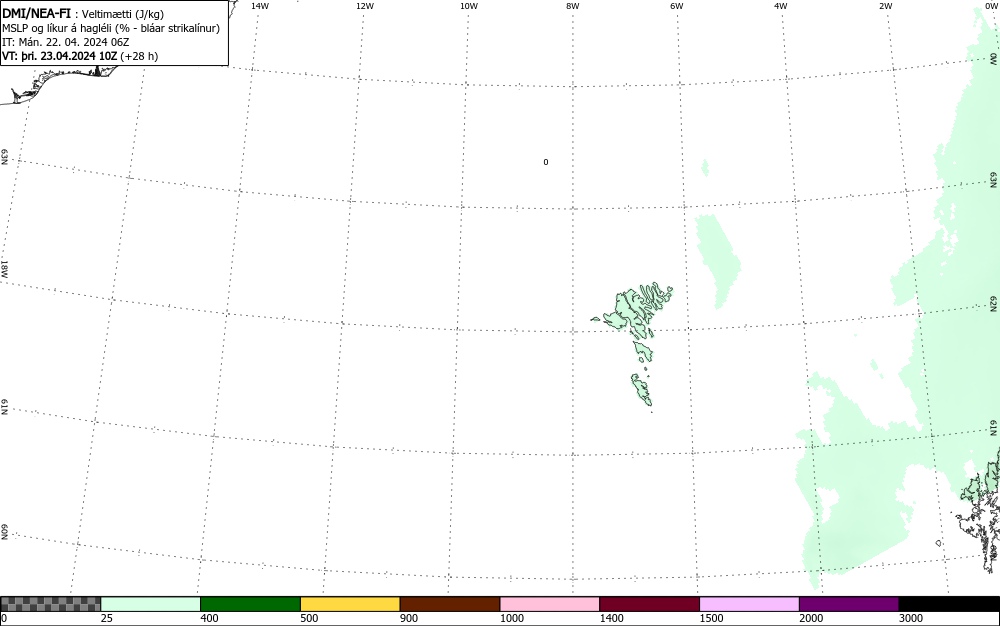This screenshot has height=626, width=1000.
Task: Click the '10W' longitude label
Action: (469, 6)
